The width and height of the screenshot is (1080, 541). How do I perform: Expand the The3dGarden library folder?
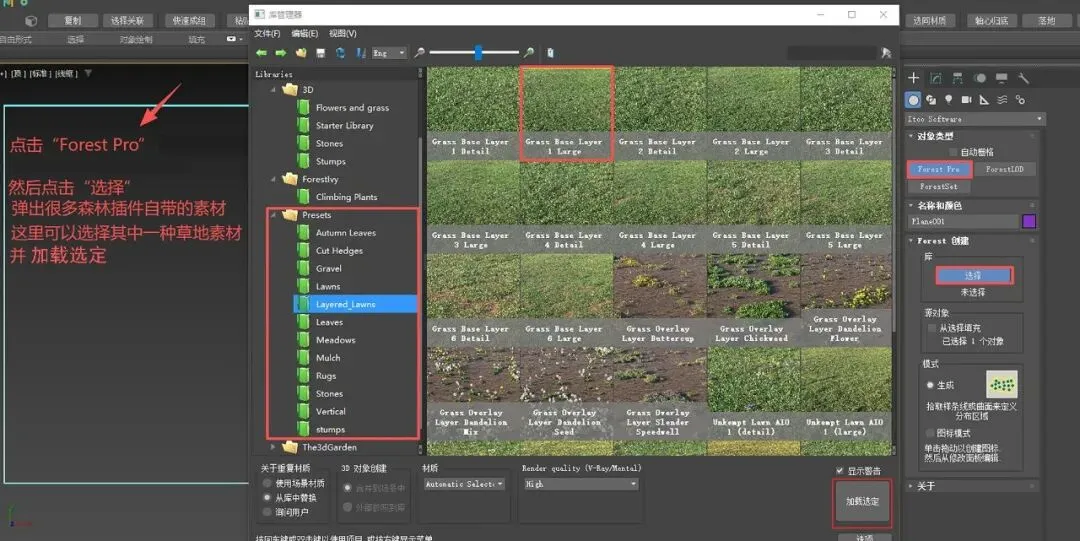coord(273,447)
